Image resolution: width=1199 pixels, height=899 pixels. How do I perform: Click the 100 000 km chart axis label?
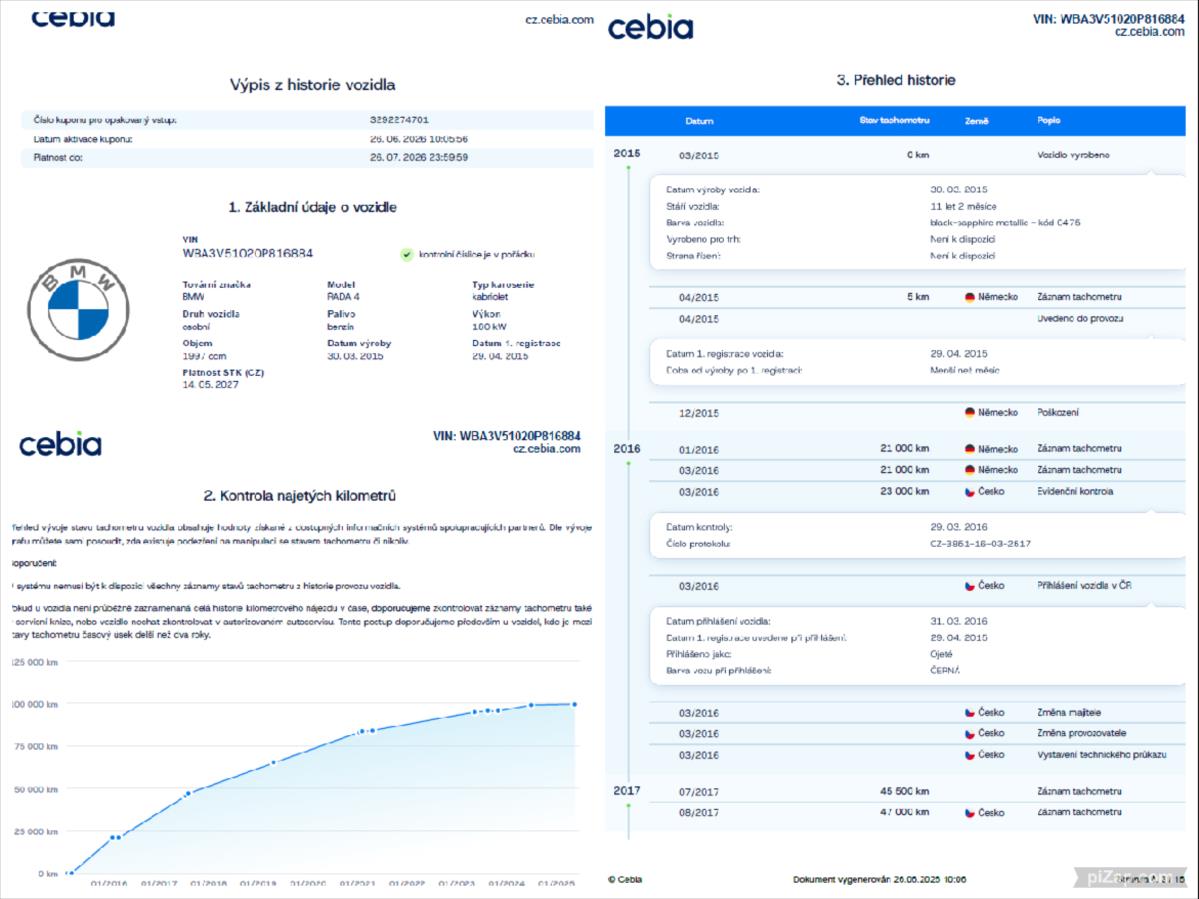(34, 704)
